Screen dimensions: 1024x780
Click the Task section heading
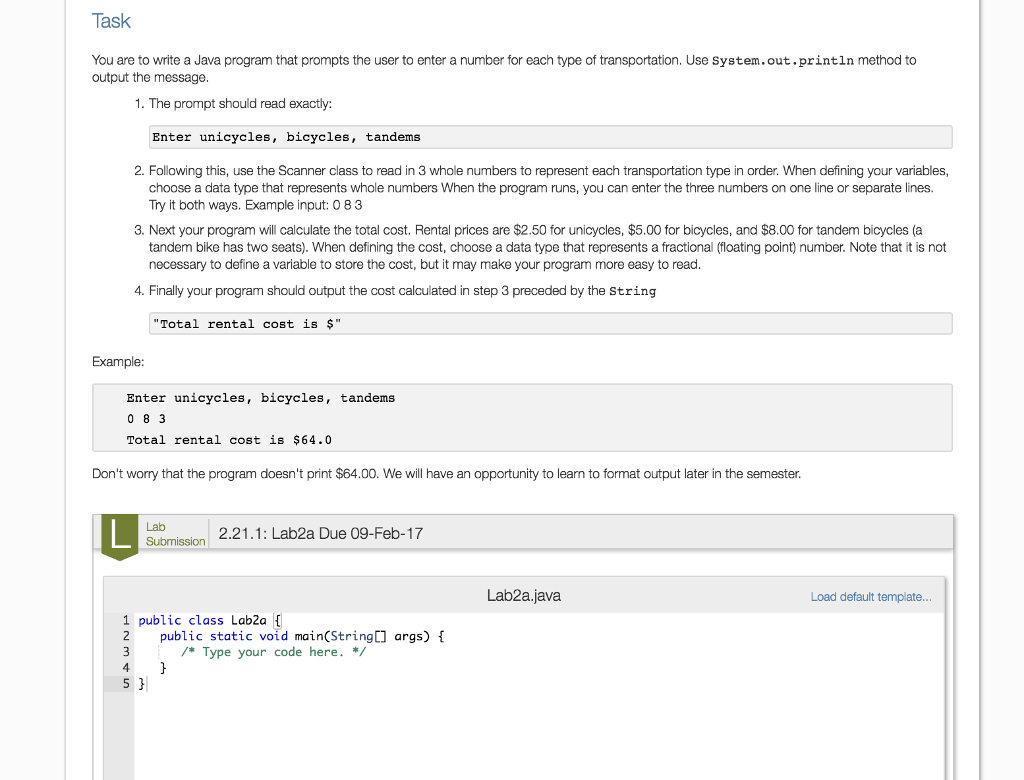click(x=111, y=21)
